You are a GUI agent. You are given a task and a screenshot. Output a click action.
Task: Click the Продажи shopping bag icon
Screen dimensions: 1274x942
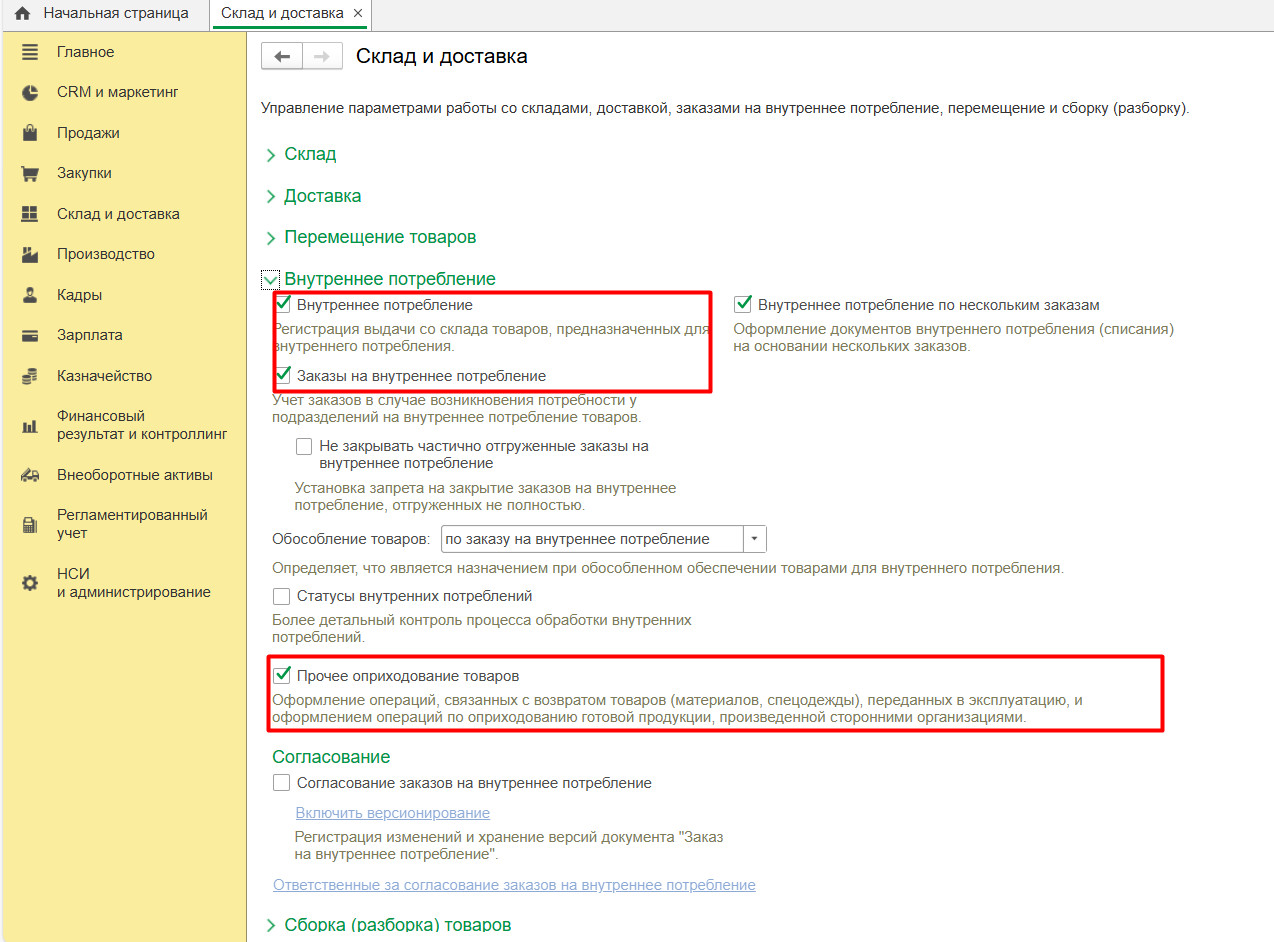(x=30, y=133)
